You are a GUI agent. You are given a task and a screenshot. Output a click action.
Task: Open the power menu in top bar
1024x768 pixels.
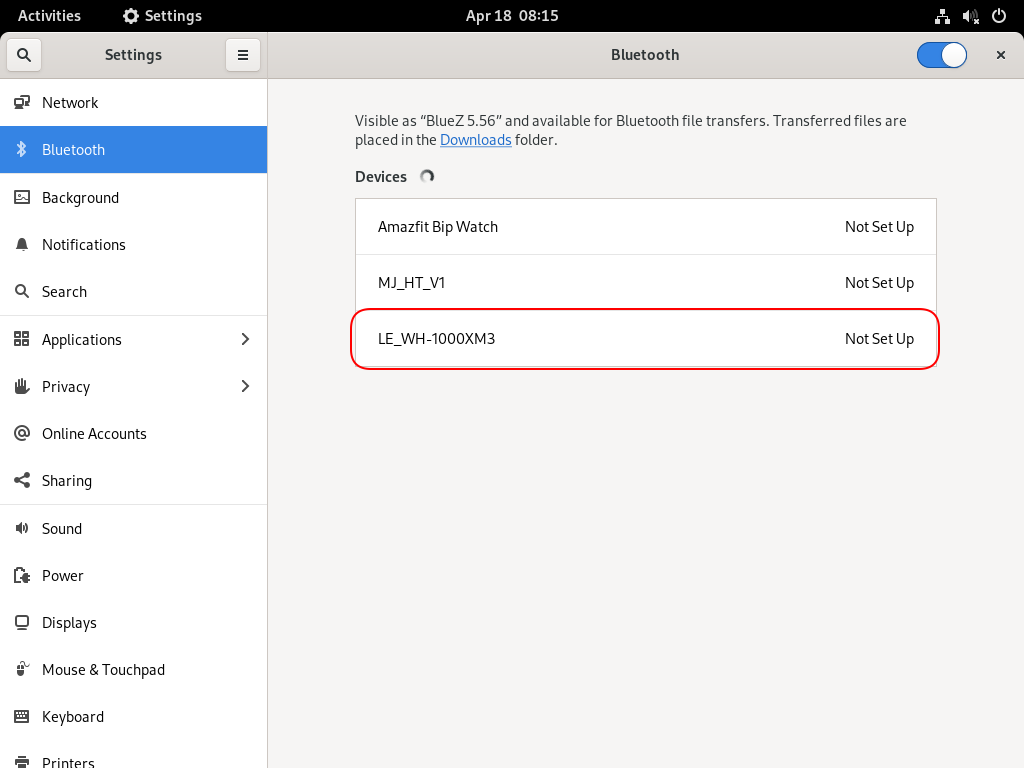point(998,16)
